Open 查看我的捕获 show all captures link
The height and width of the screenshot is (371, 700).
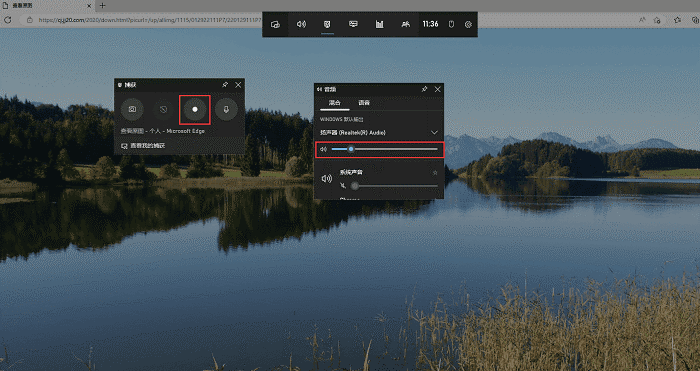pyautogui.click(x=143, y=146)
